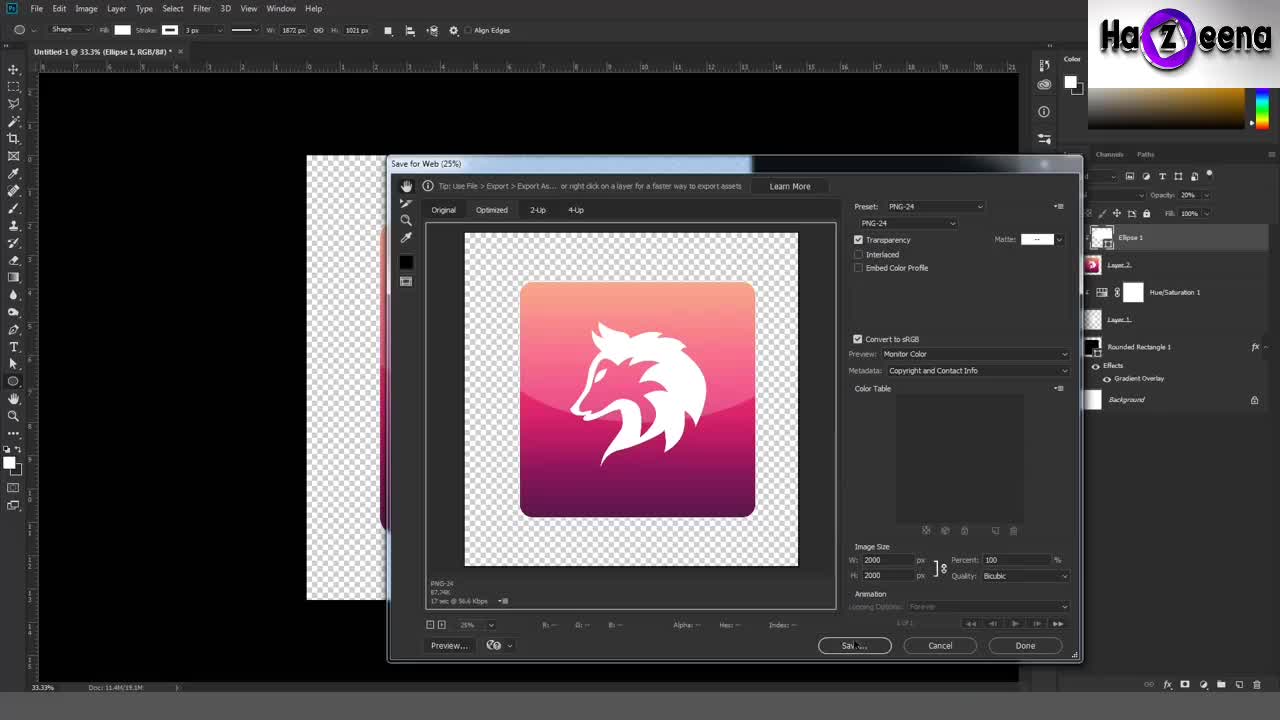This screenshot has height=720, width=1280.
Task: Toggle Convert to sRGB checkbox
Action: 858,339
